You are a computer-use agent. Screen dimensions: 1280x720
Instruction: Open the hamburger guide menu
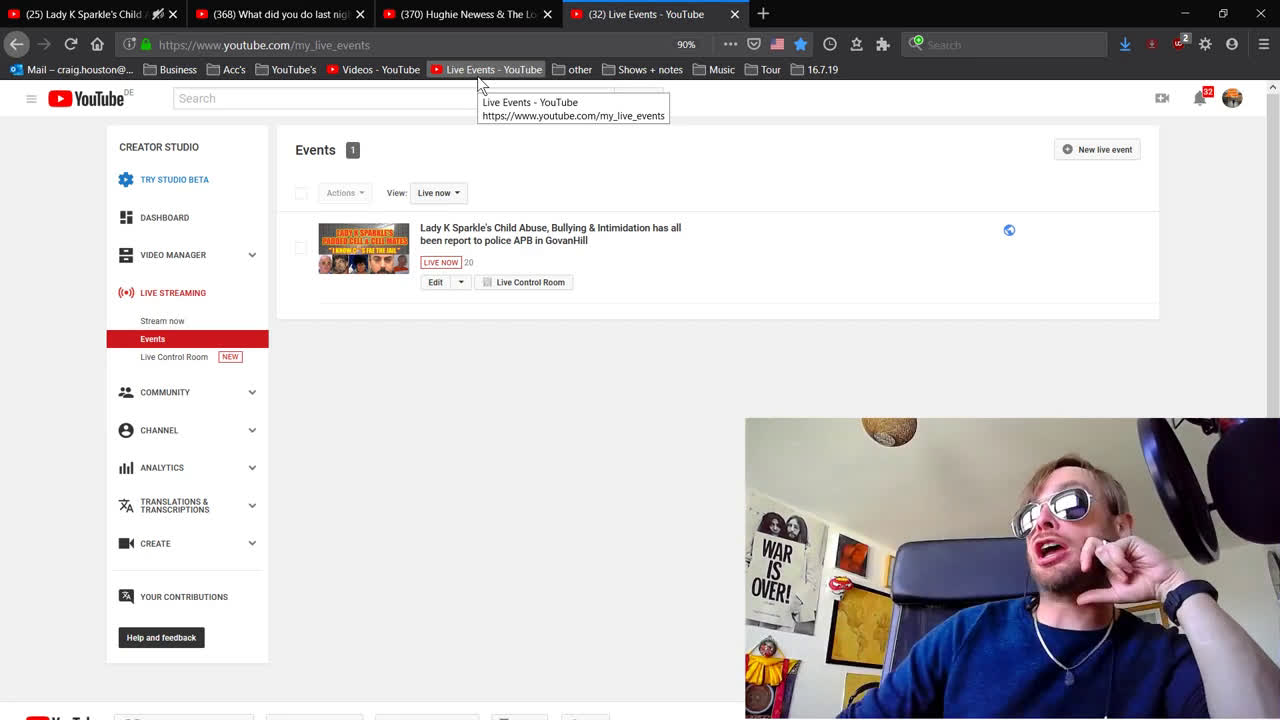click(31, 98)
